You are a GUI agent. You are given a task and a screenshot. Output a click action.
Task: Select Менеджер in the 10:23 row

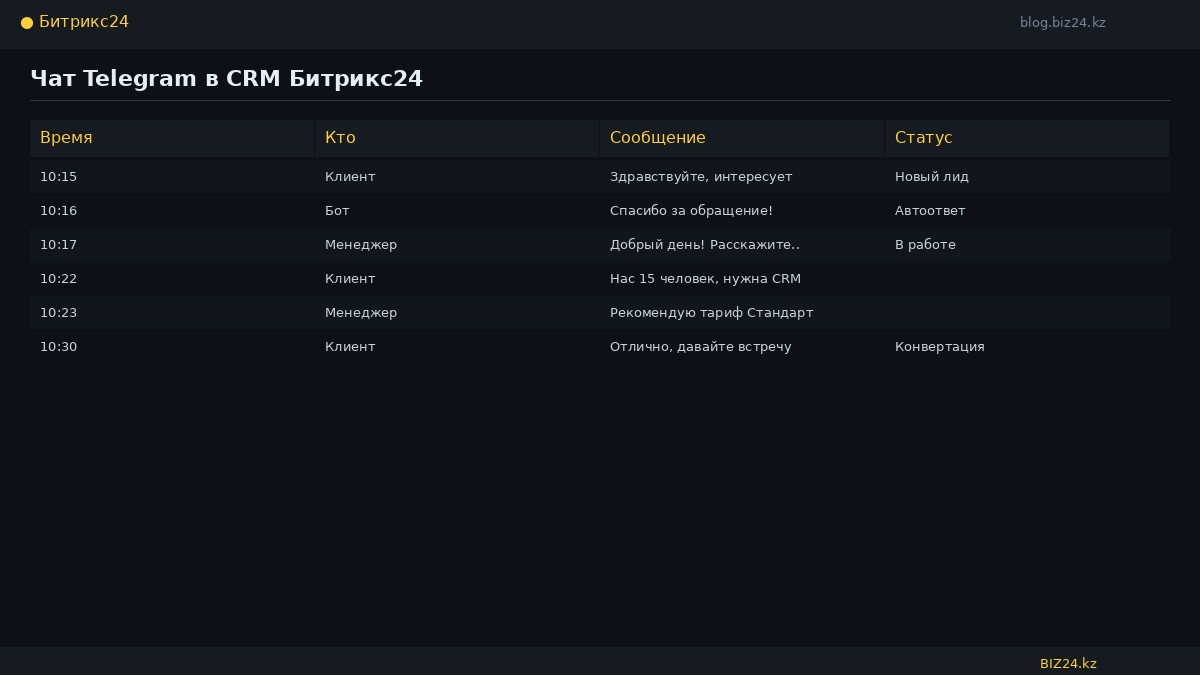point(361,313)
